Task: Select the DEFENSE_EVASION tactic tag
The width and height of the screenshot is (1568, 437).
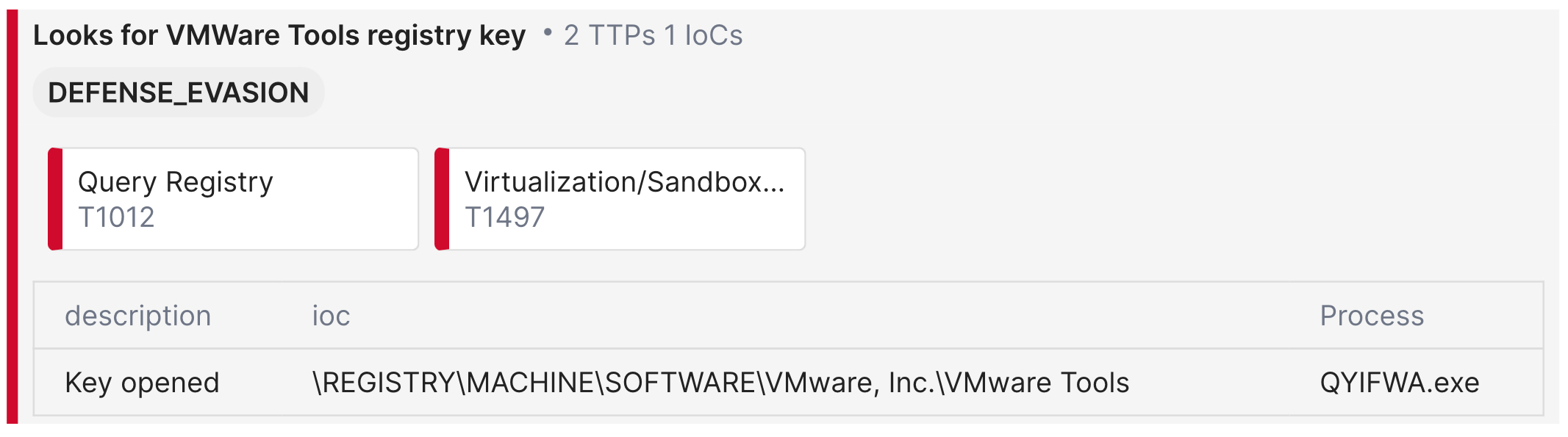Action: [179, 93]
